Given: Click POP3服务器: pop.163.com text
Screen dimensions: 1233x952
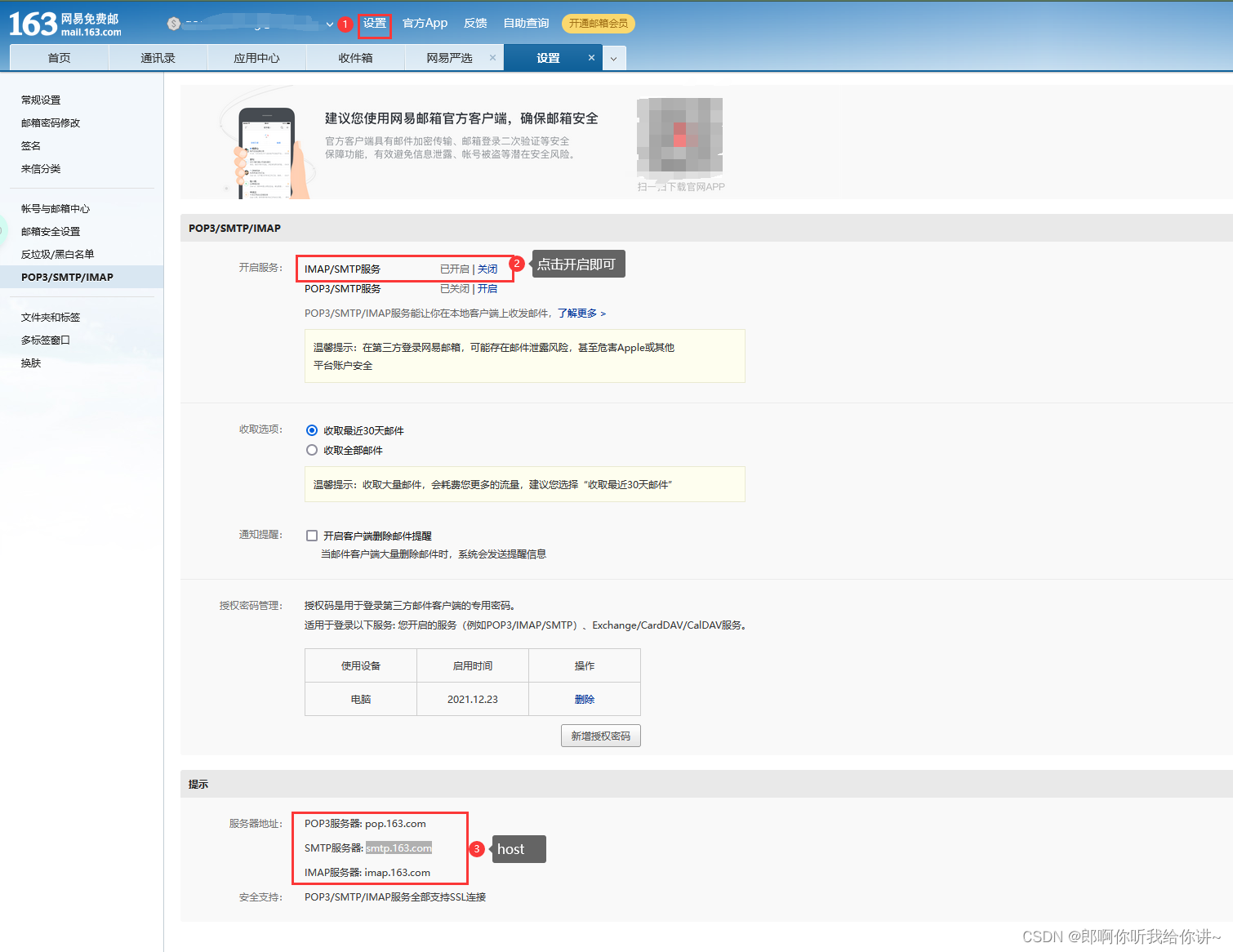Looking at the screenshot, I should coord(365,824).
